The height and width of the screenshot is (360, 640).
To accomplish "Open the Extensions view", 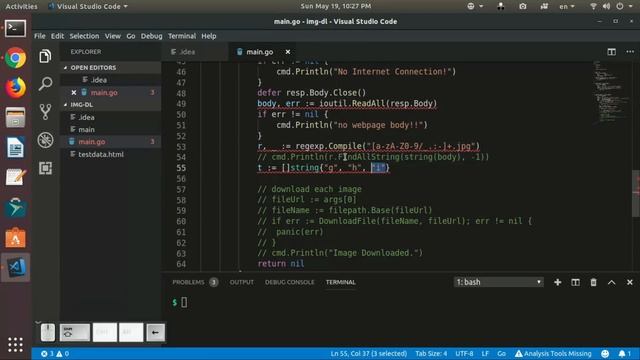I will (45, 168).
